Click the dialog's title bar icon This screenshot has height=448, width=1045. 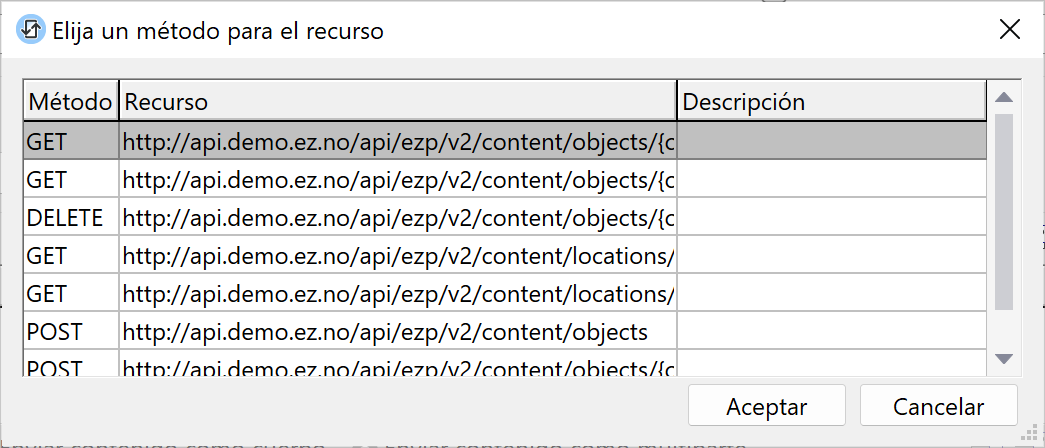coord(30,29)
